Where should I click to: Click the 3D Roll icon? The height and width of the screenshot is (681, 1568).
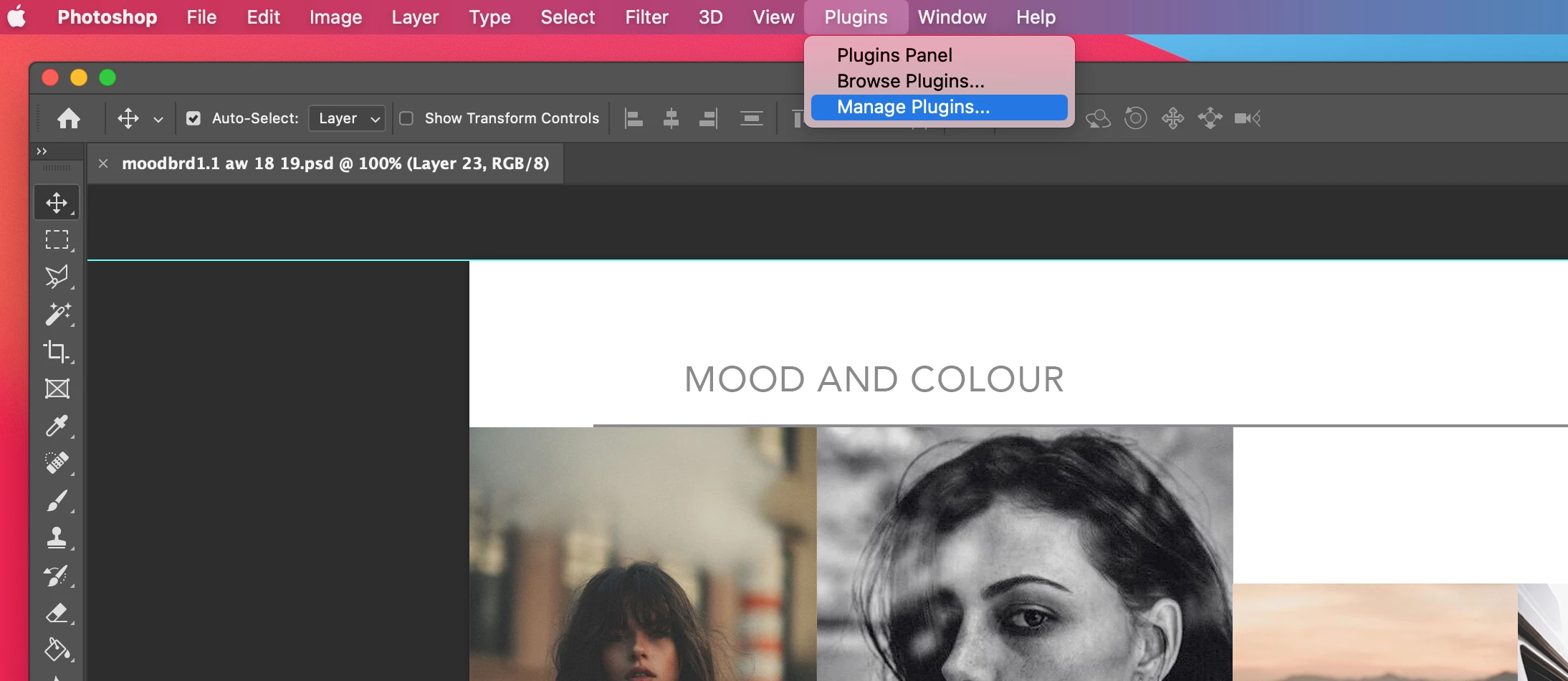click(x=1135, y=118)
